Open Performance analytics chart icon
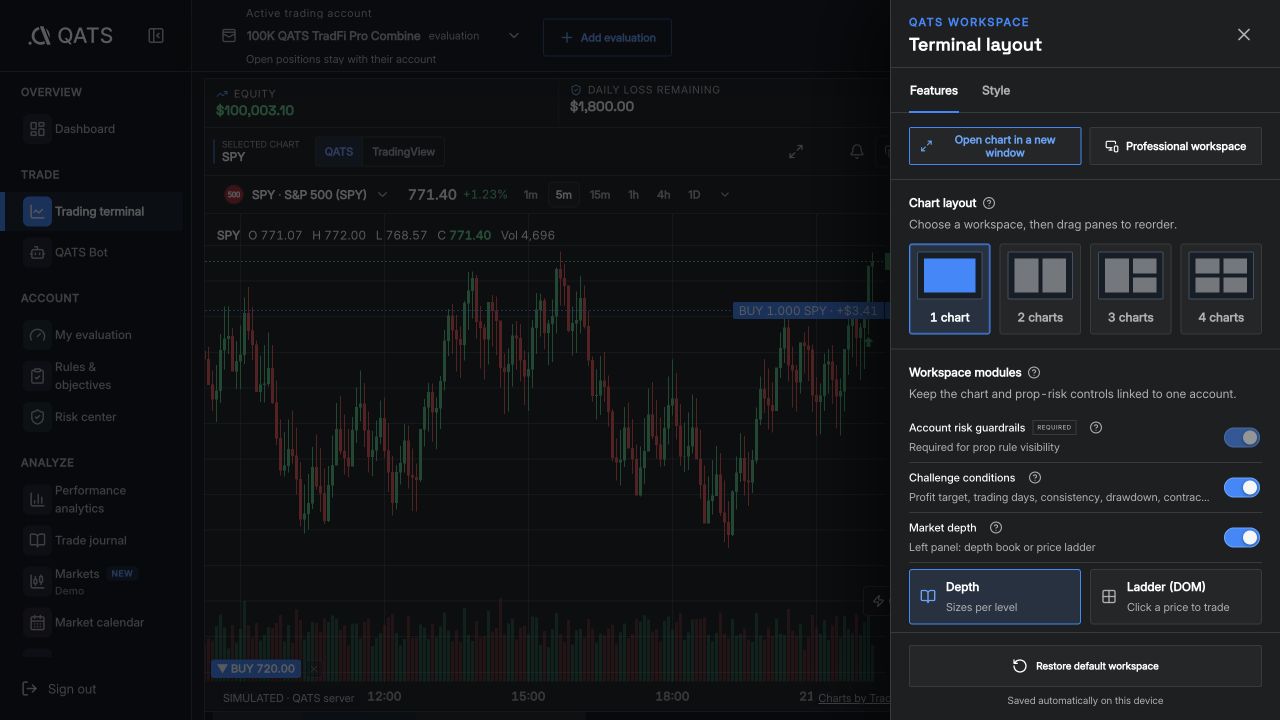Viewport: 1280px width, 720px height. point(37,499)
